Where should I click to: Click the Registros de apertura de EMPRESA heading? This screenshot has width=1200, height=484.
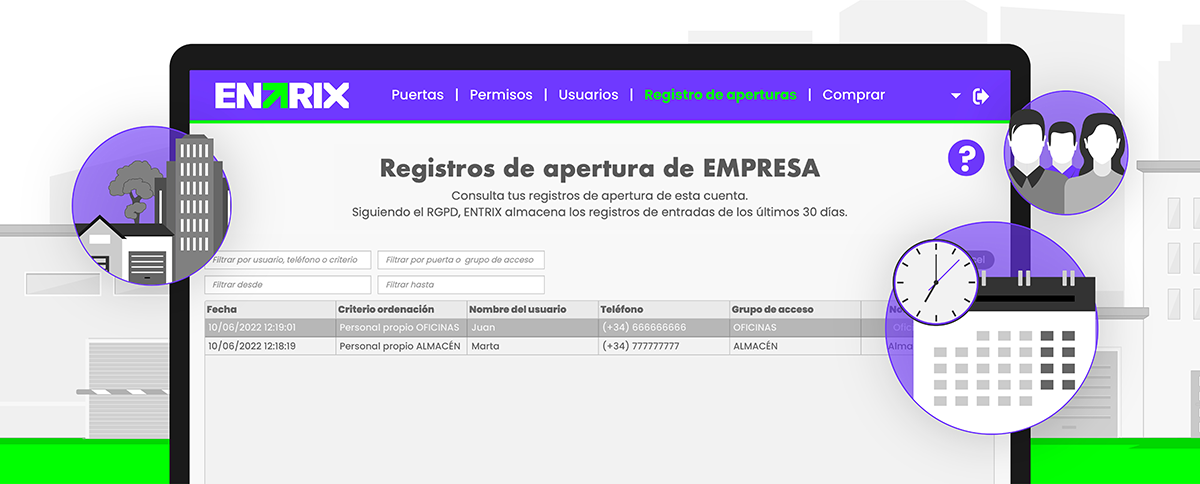600,167
